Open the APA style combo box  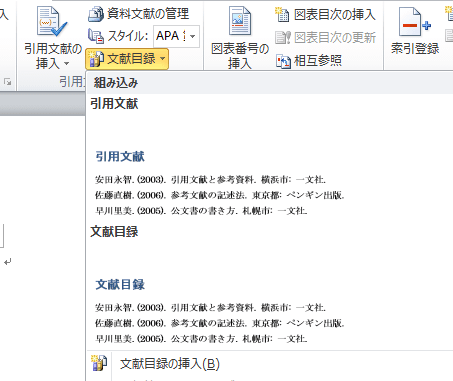(x=176, y=36)
